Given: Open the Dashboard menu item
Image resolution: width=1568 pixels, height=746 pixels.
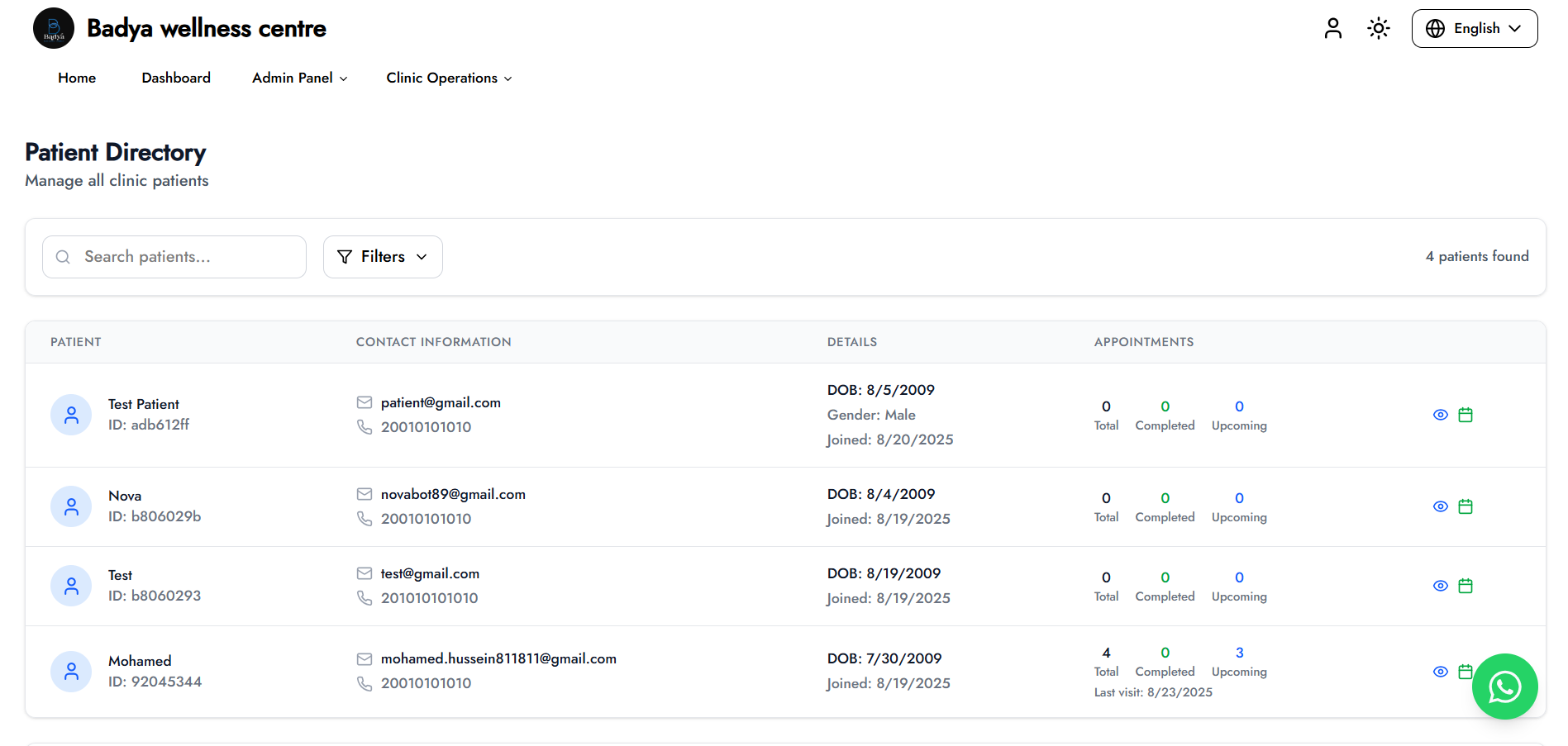Looking at the screenshot, I should [176, 78].
